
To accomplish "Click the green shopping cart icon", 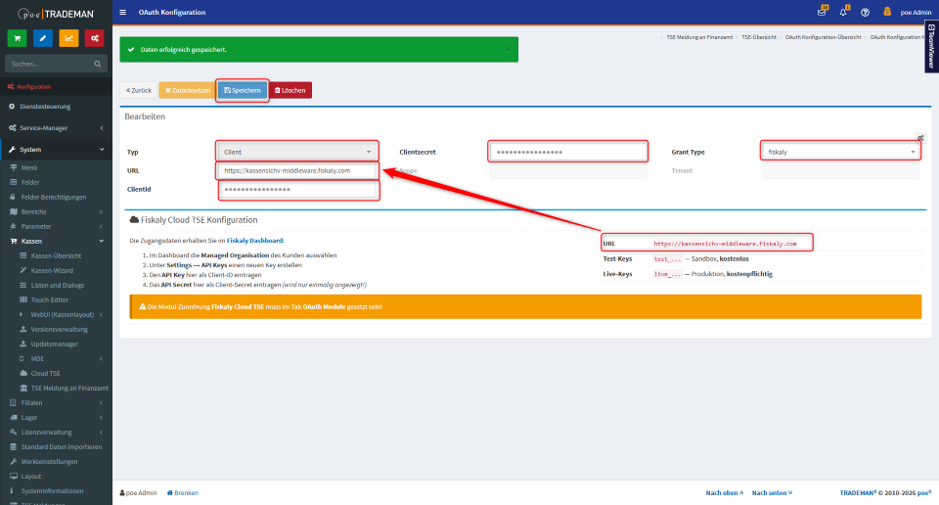I will coord(17,38).
